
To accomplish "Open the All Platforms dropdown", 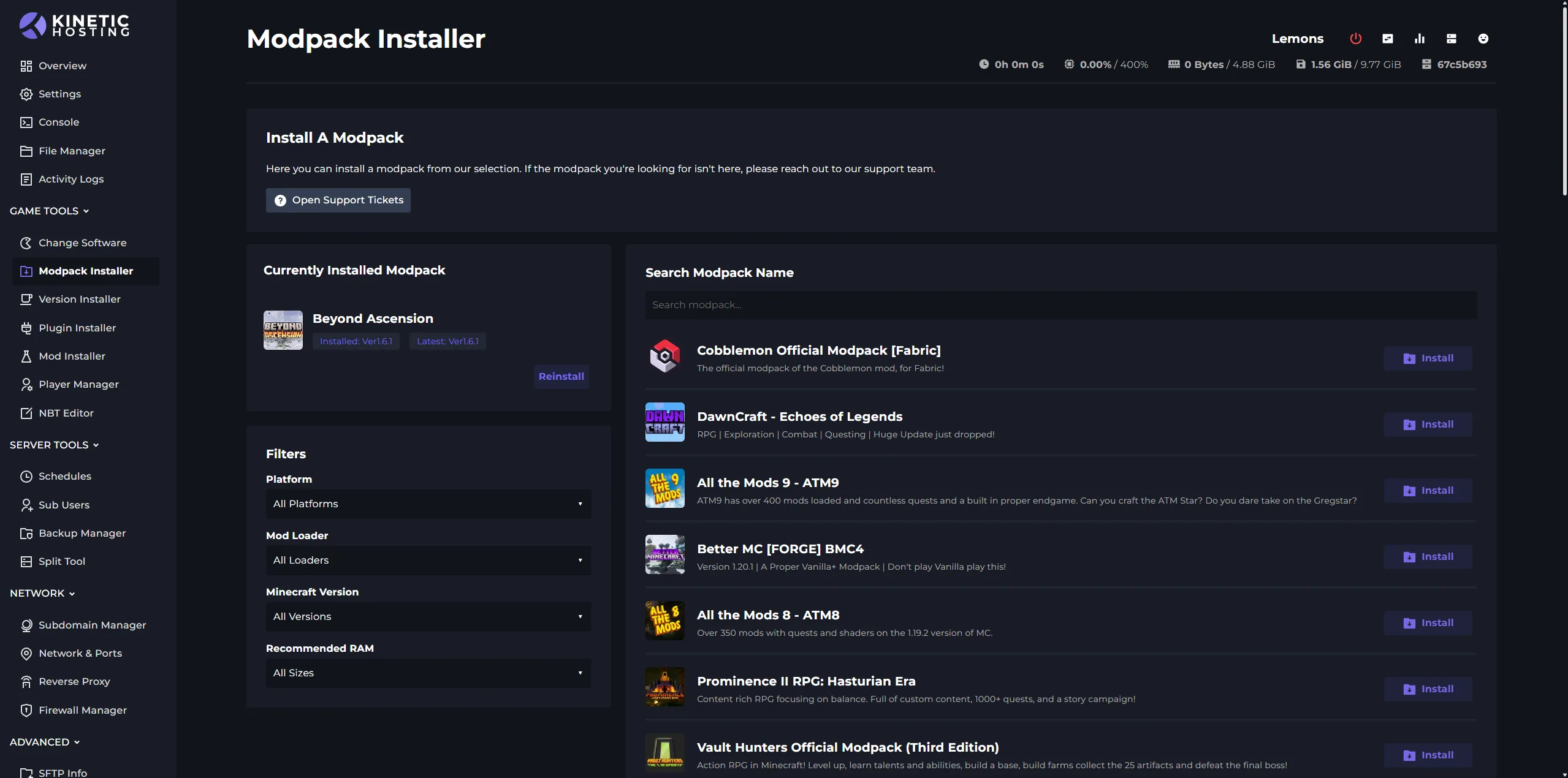I will click(x=428, y=504).
